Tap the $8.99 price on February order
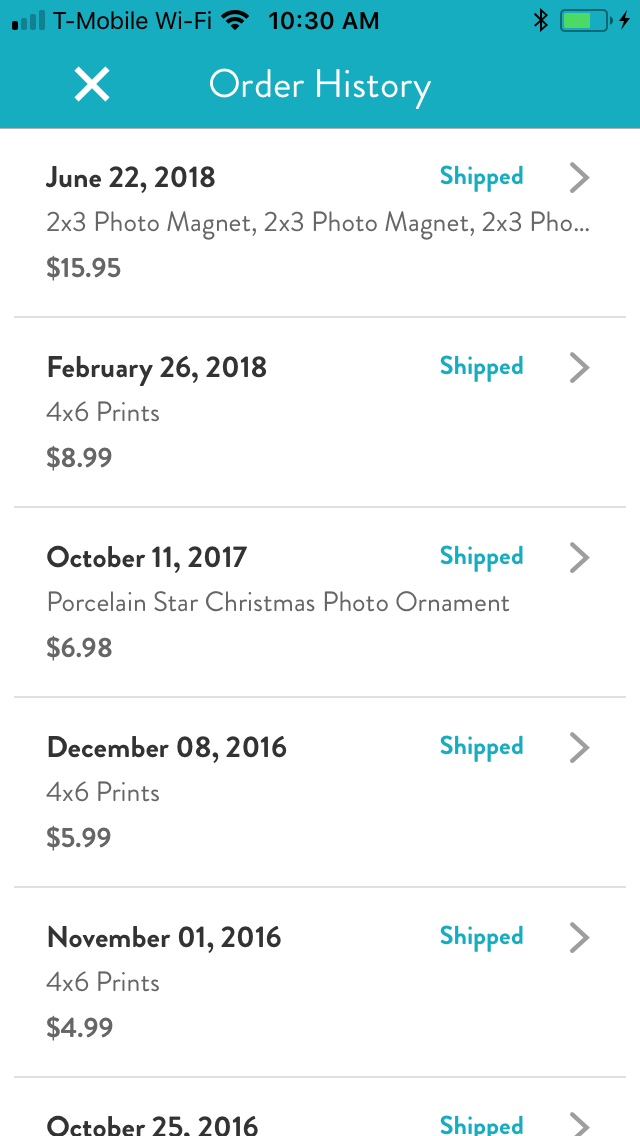This screenshot has width=640, height=1136. 78,457
